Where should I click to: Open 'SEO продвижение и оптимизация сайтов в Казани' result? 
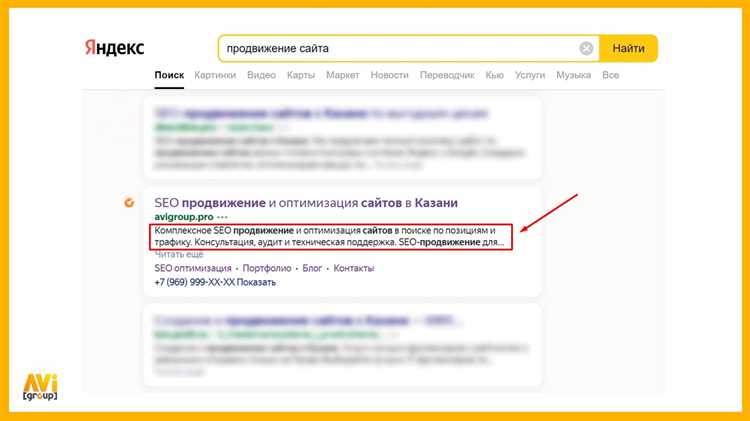pos(306,203)
